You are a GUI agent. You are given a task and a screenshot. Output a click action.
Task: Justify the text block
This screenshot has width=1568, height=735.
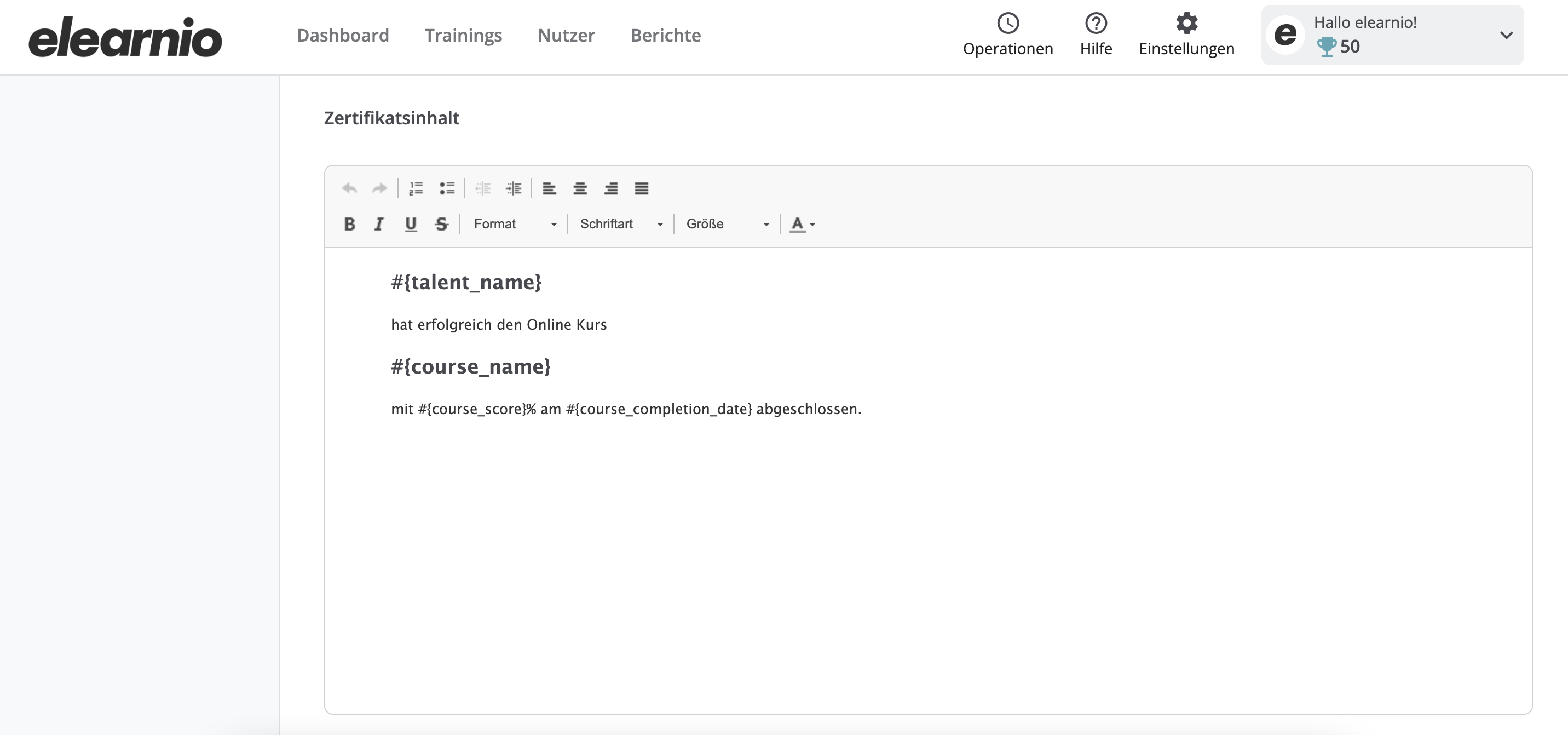pyautogui.click(x=642, y=188)
